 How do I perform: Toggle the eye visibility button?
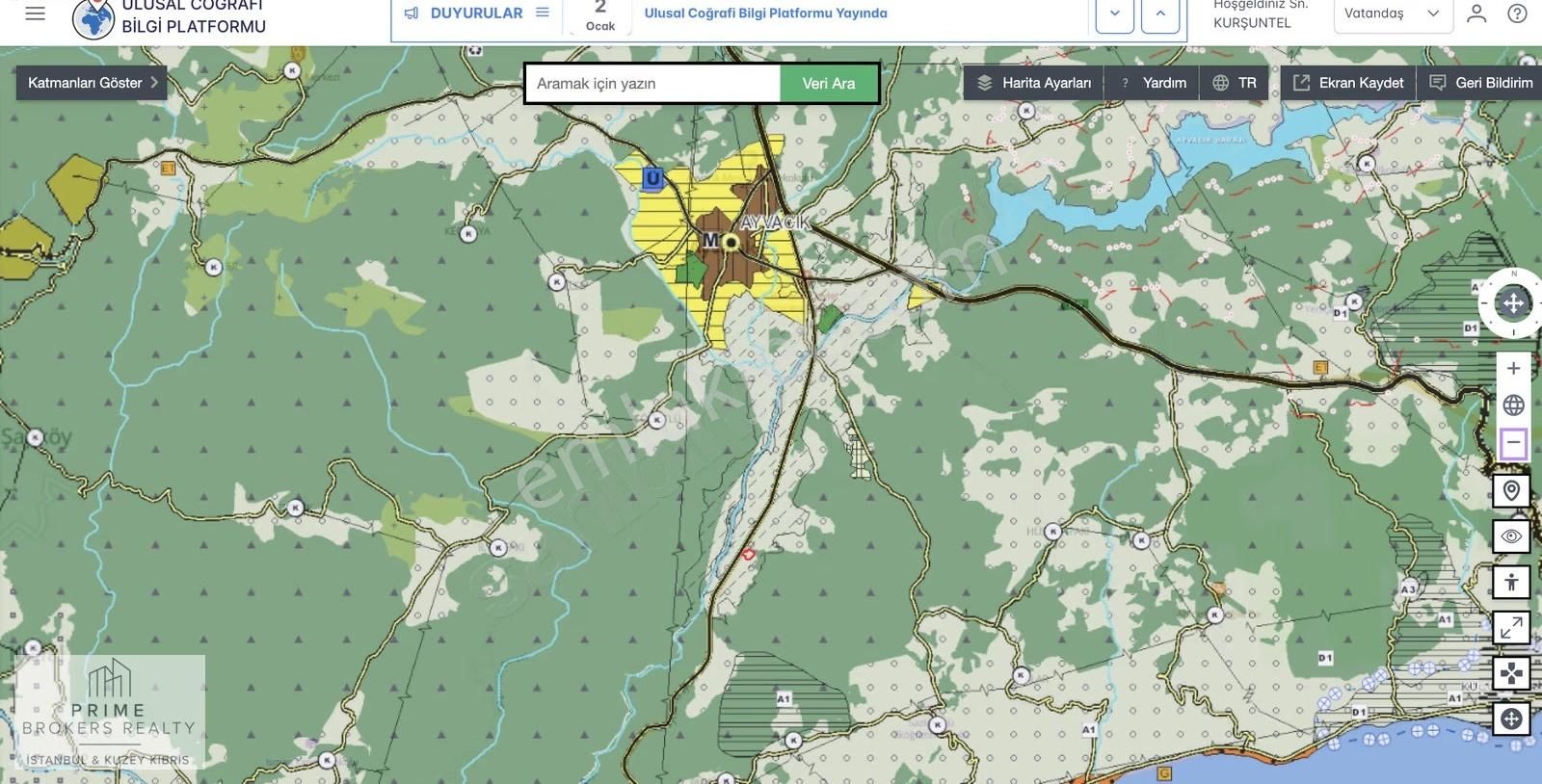1511,536
